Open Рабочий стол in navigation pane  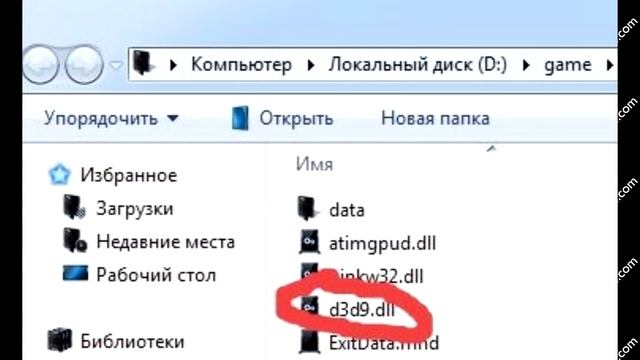(156, 275)
